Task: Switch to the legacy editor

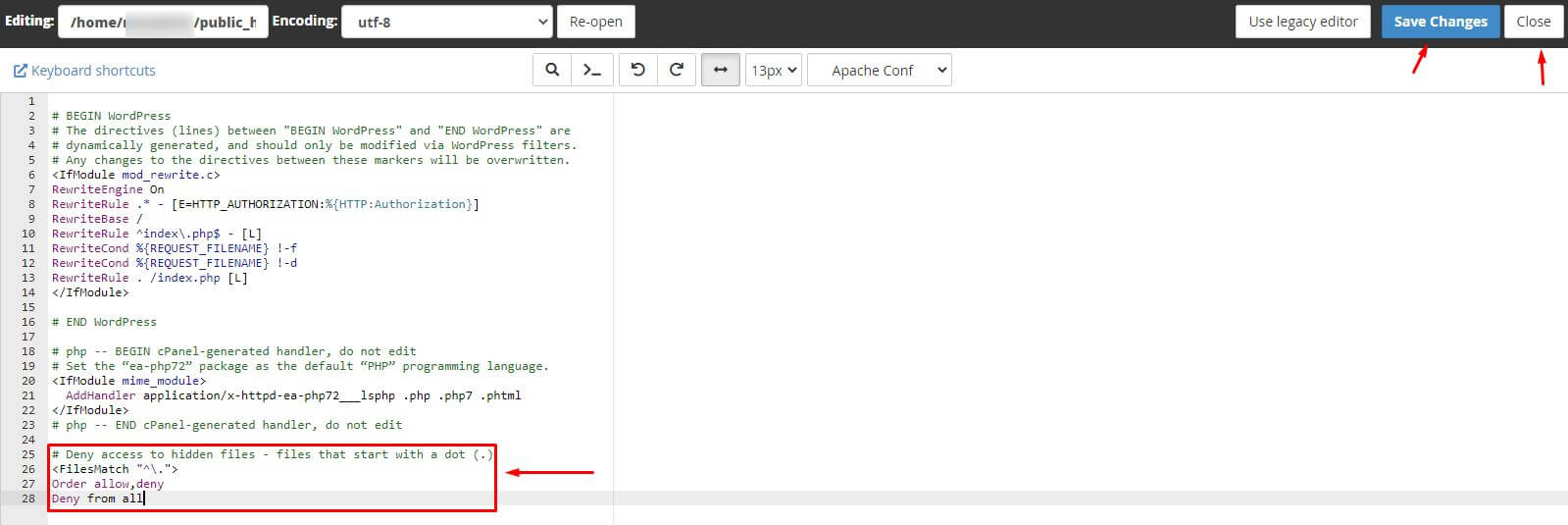Action: tap(1303, 22)
